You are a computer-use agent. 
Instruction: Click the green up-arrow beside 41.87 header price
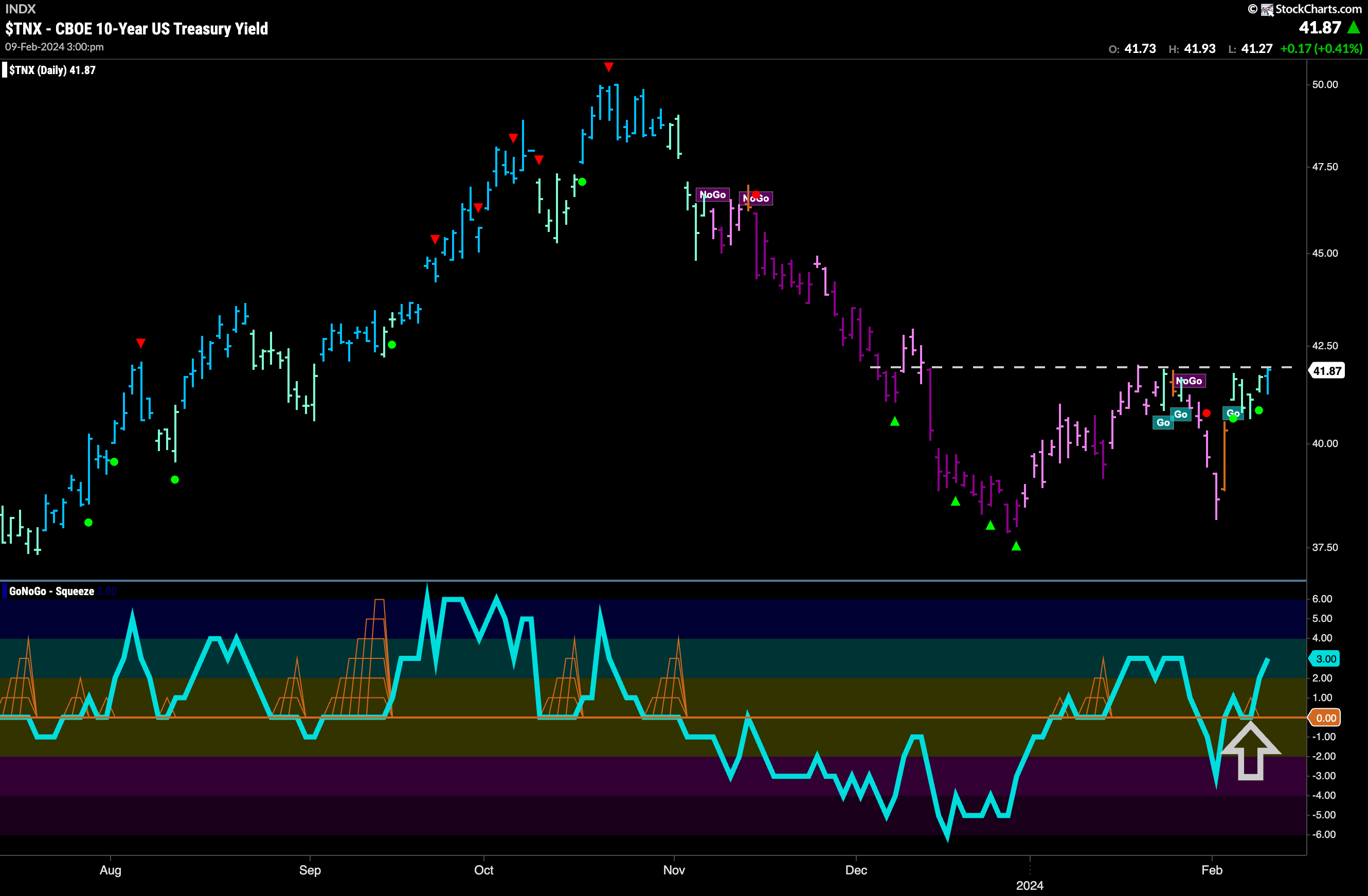pyautogui.click(x=1353, y=28)
